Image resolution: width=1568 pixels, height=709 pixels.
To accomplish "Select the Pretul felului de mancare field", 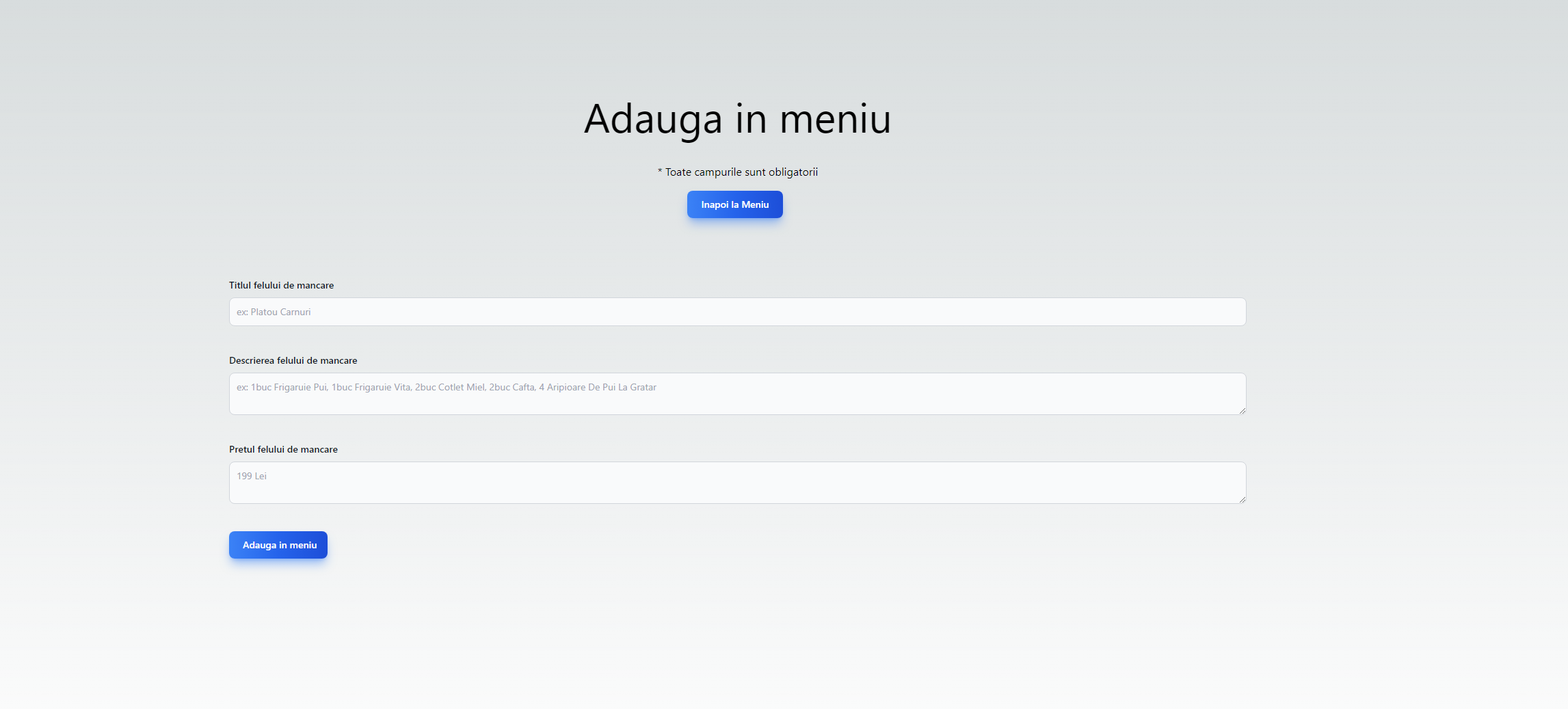I will (x=737, y=482).
